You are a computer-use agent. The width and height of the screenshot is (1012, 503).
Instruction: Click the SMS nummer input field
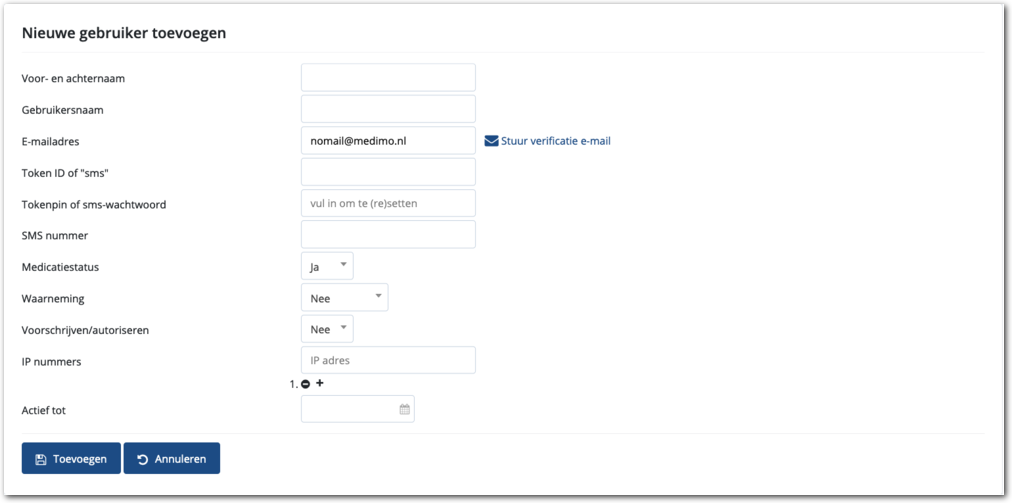(388, 234)
